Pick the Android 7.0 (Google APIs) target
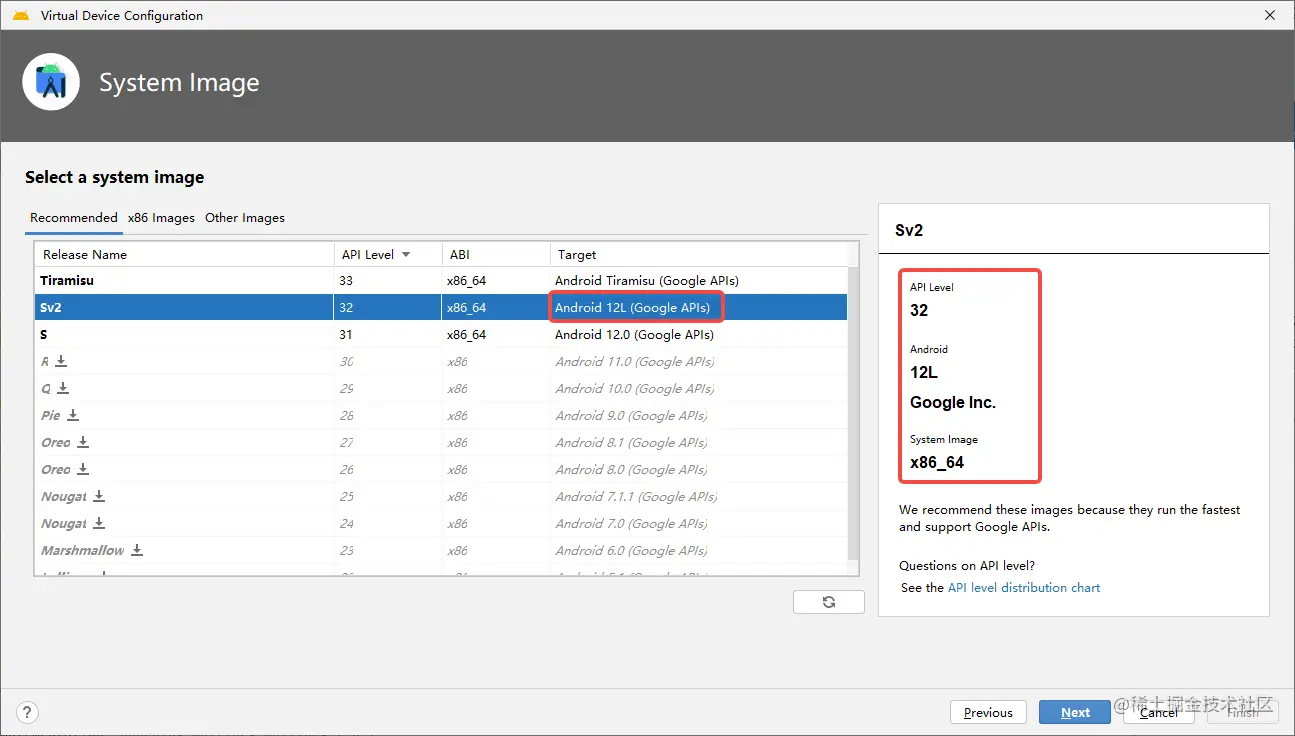This screenshot has height=736, width=1295. (x=632, y=523)
